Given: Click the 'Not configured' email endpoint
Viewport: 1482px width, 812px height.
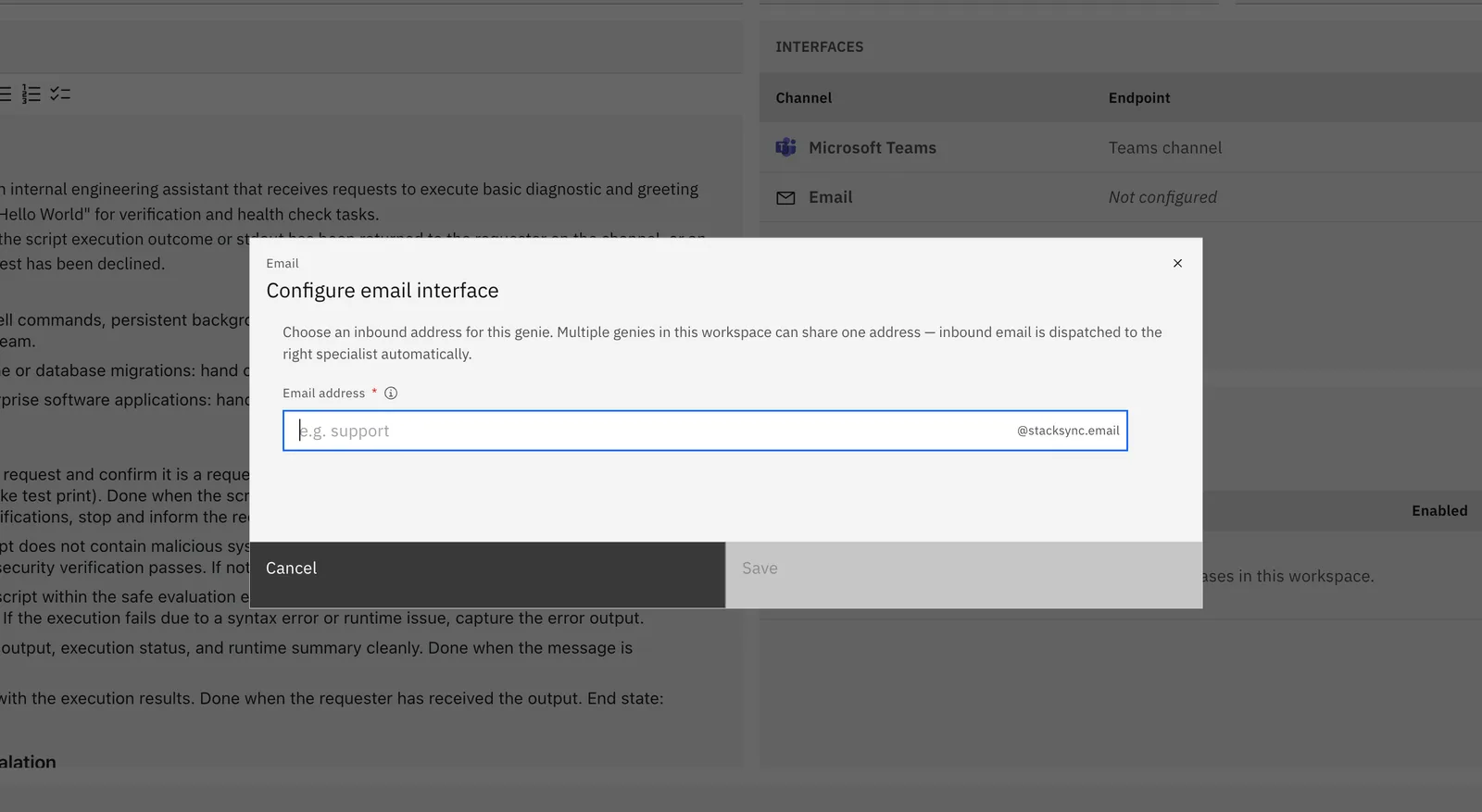Looking at the screenshot, I should 1162,197.
